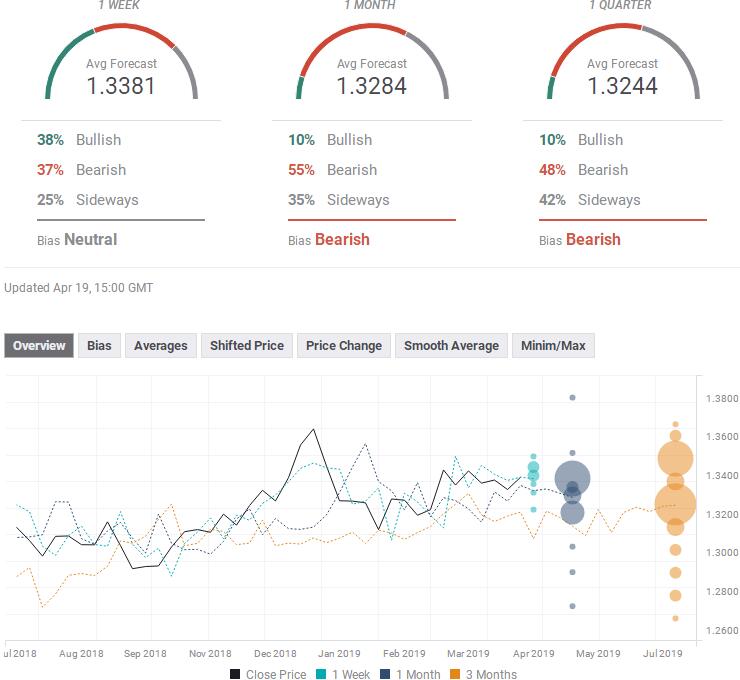
Task: Toggle 3 Months series in legend
Action: pyautogui.click(x=482, y=674)
